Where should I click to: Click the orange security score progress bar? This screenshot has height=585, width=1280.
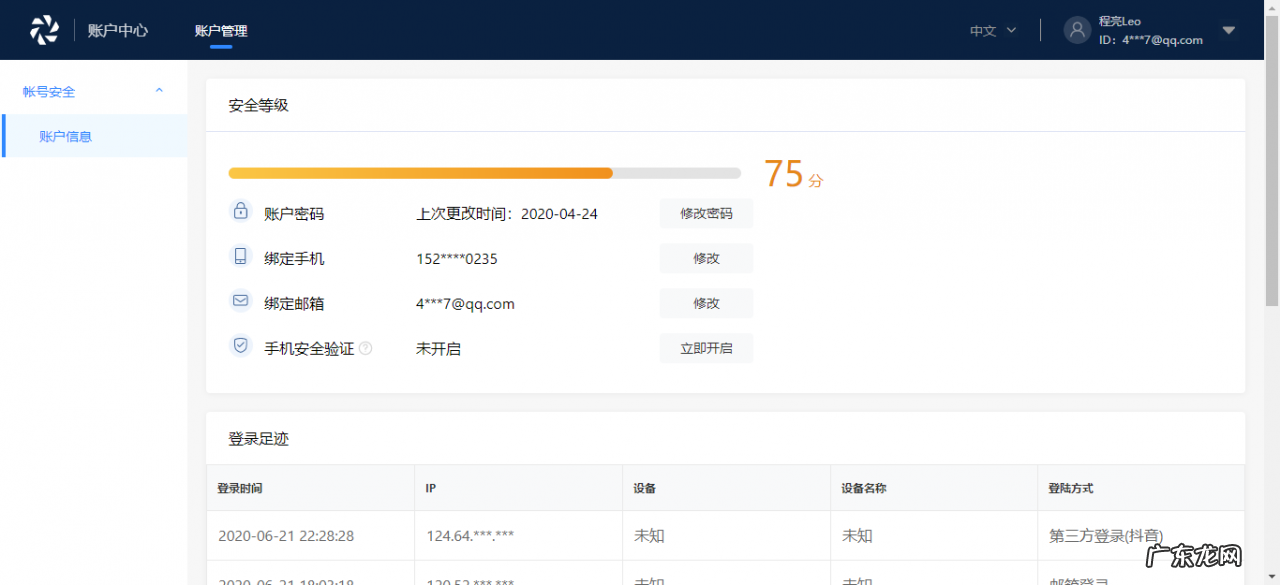pyautogui.click(x=420, y=172)
